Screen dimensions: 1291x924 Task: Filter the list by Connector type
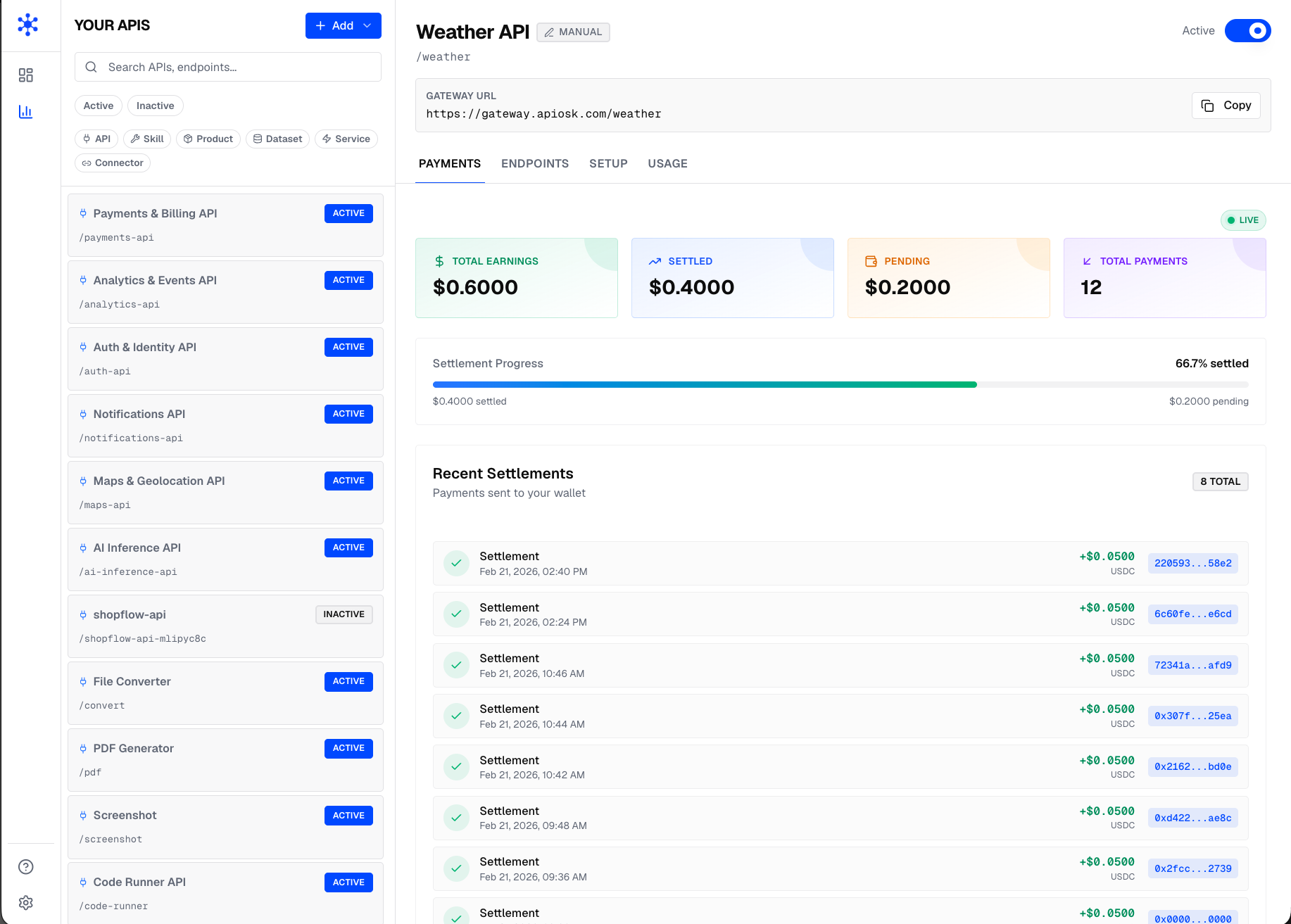113,163
